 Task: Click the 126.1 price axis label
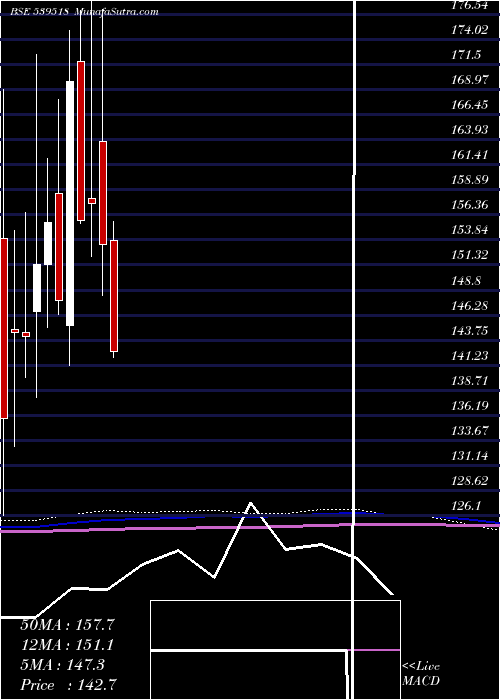[x=466, y=506]
